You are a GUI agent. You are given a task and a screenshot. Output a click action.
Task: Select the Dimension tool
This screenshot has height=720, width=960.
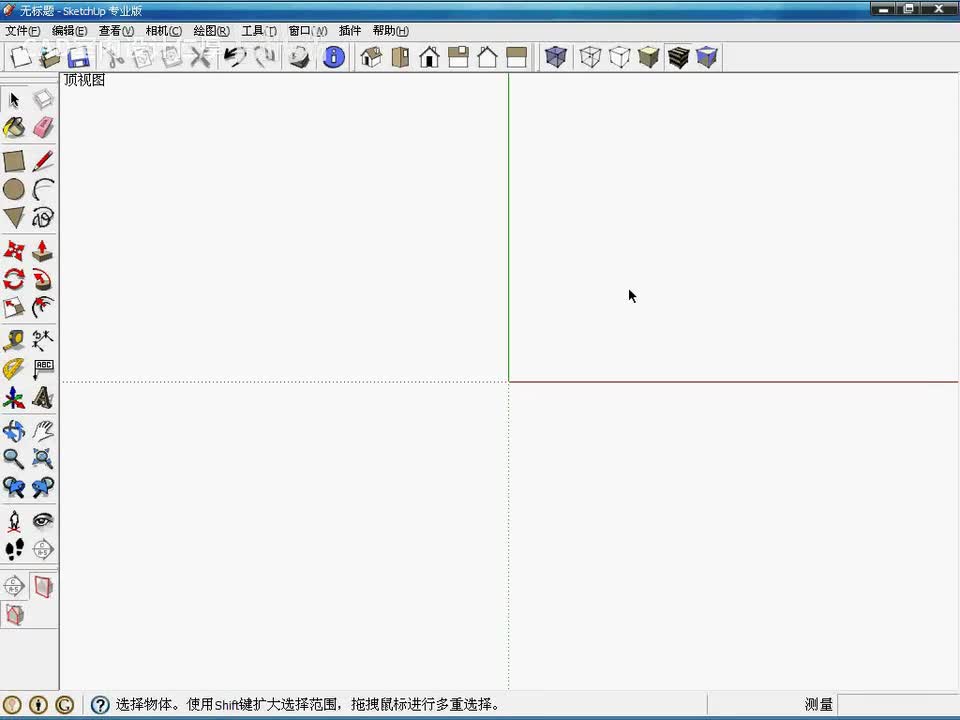pyautogui.click(x=43, y=340)
